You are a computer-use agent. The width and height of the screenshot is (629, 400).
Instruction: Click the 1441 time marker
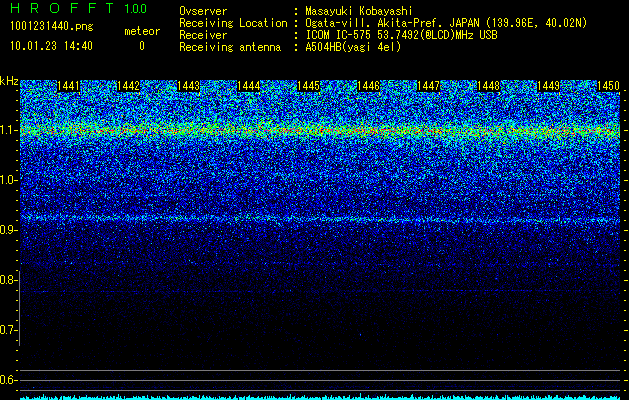(x=69, y=86)
